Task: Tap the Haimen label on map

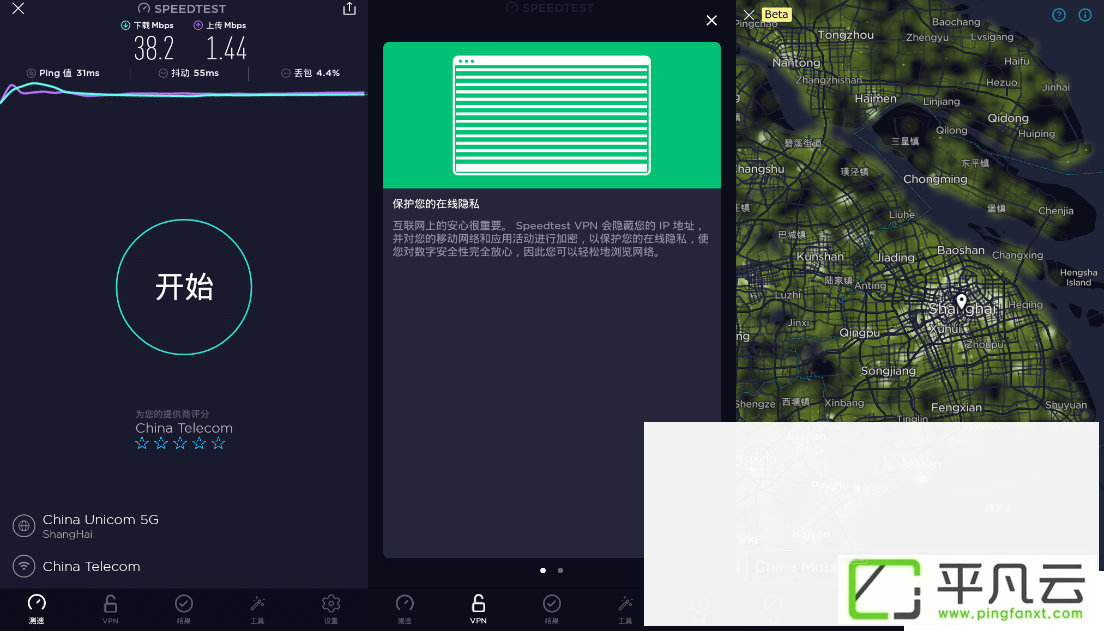Action: click(876, 99)
